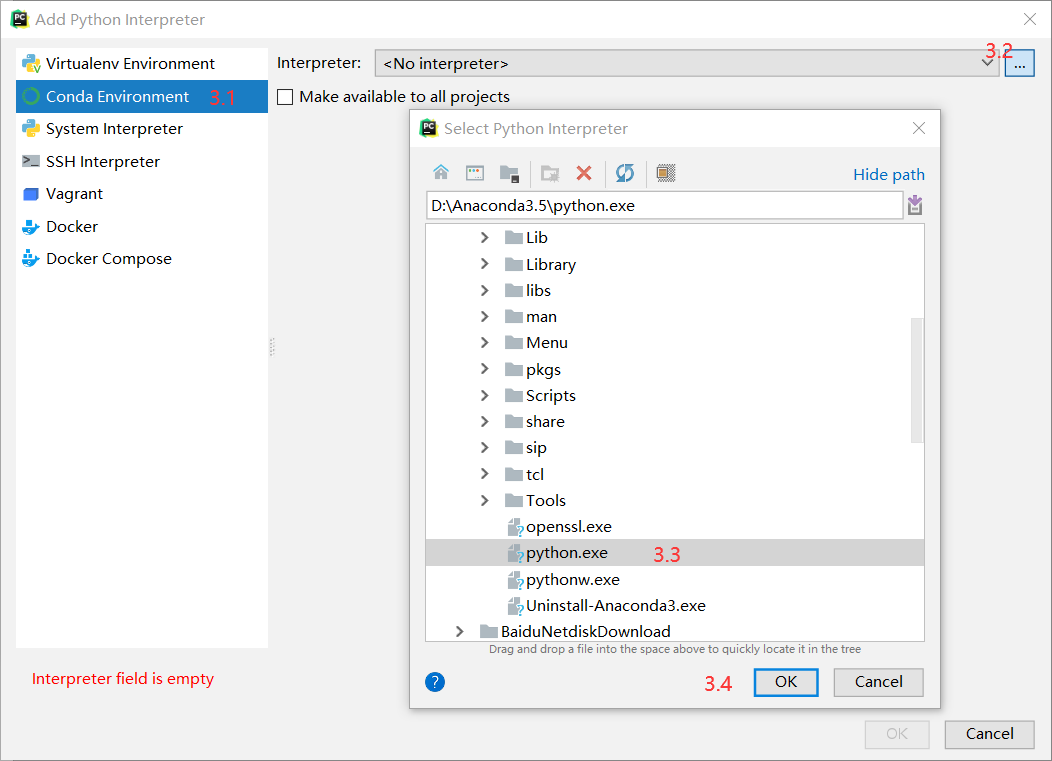This screenshot has height=761, width=1052.
Task: Open the help question mark icon
Action: (x=435, y=682)
